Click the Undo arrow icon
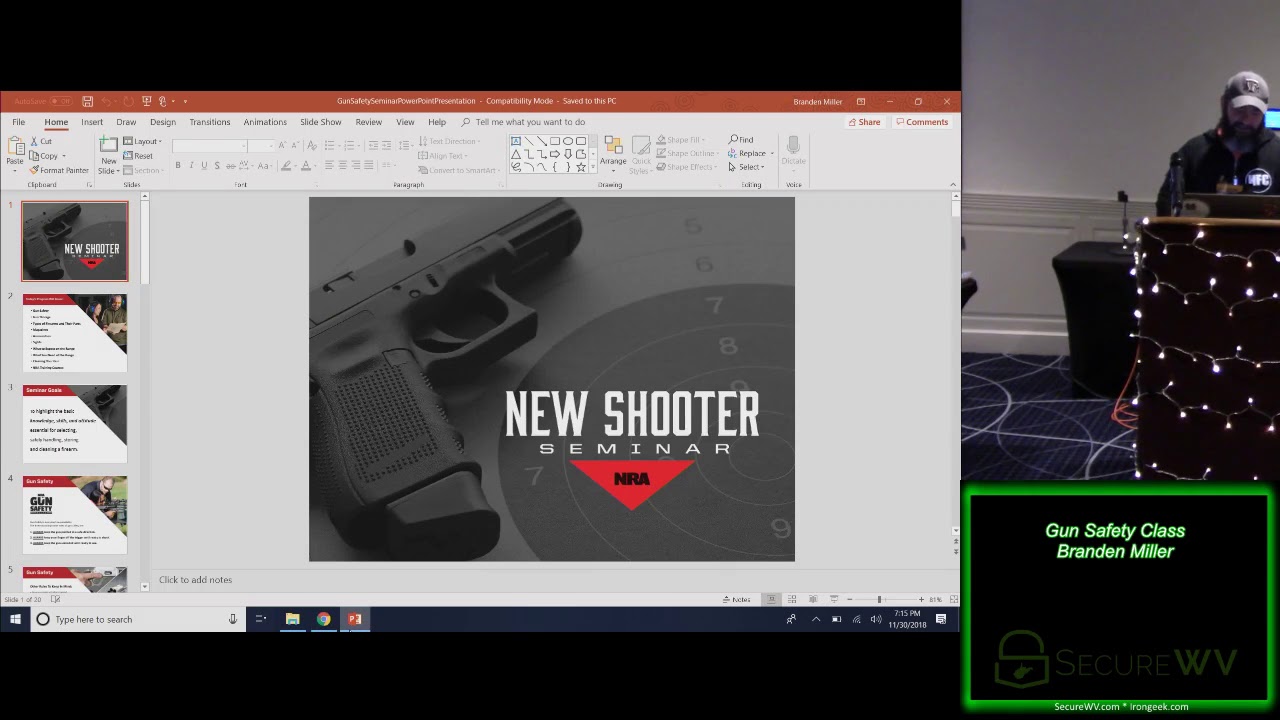 [x=106, y=101]
